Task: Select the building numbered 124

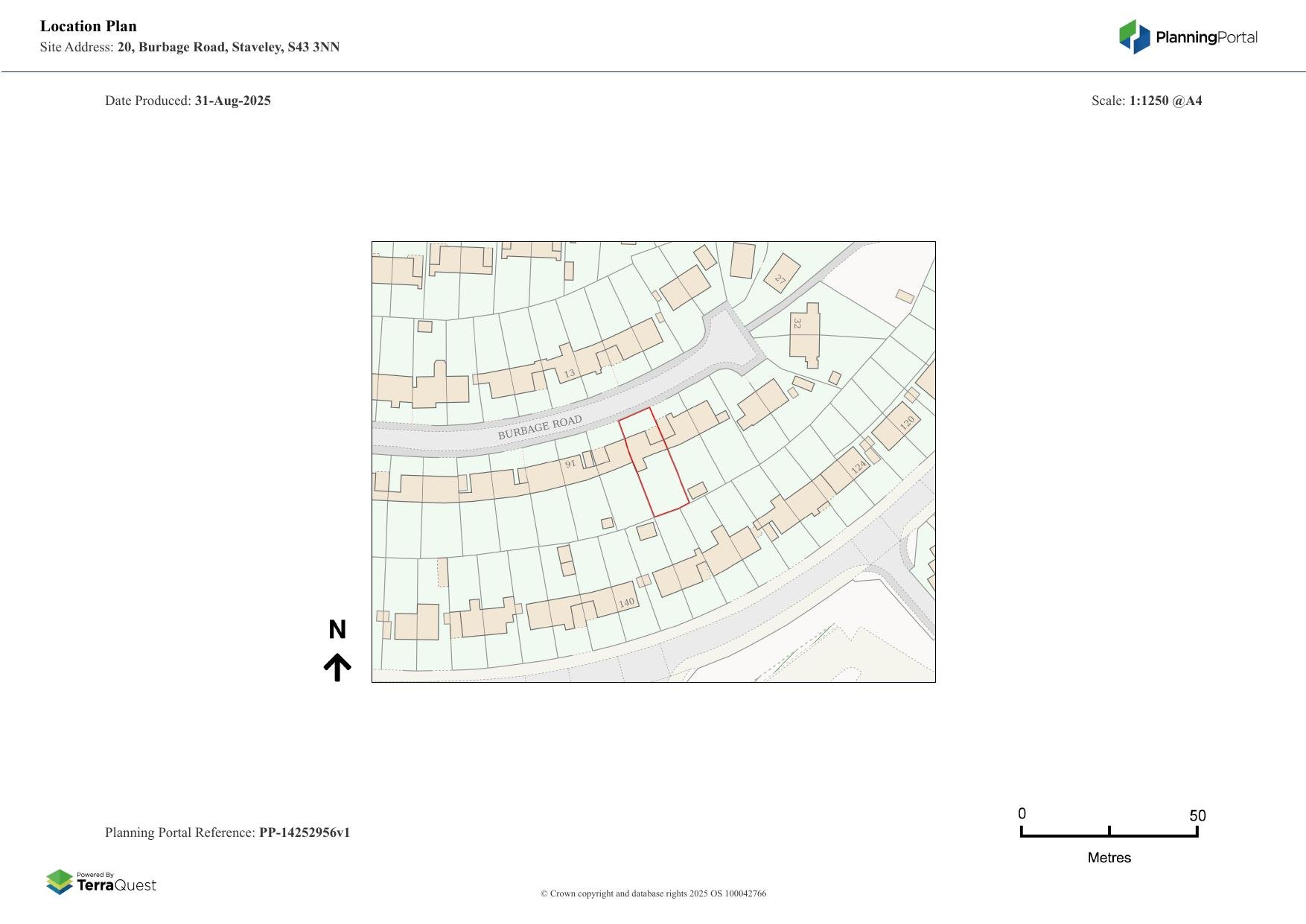Action: pos(859,467)
